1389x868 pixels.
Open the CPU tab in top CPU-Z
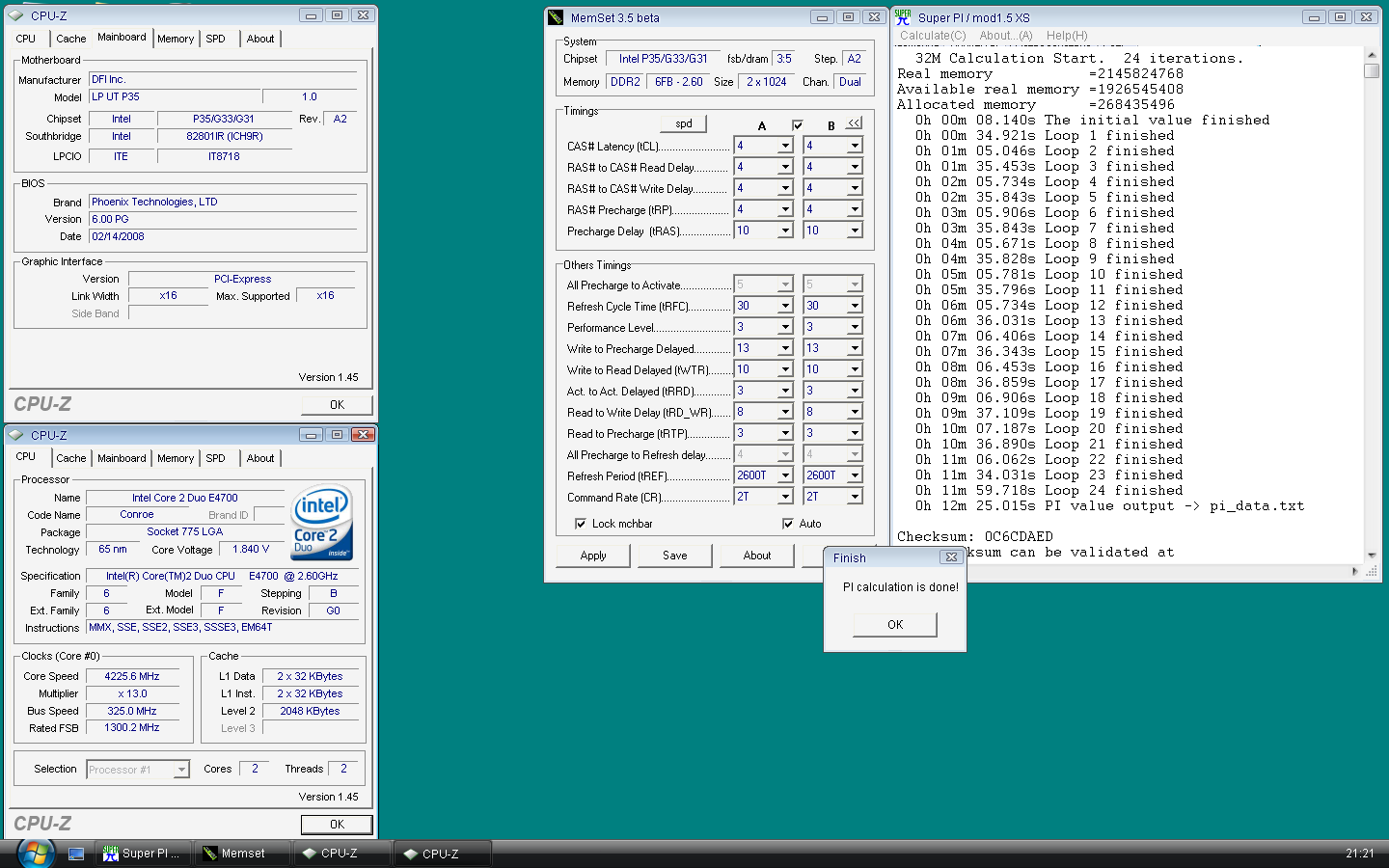tap(26, 39)
